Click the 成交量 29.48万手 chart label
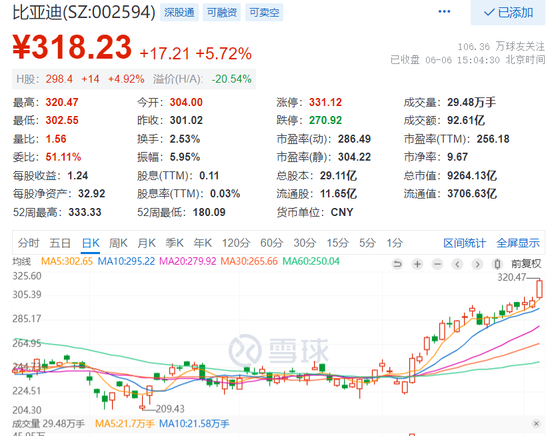 pos(48,424)
